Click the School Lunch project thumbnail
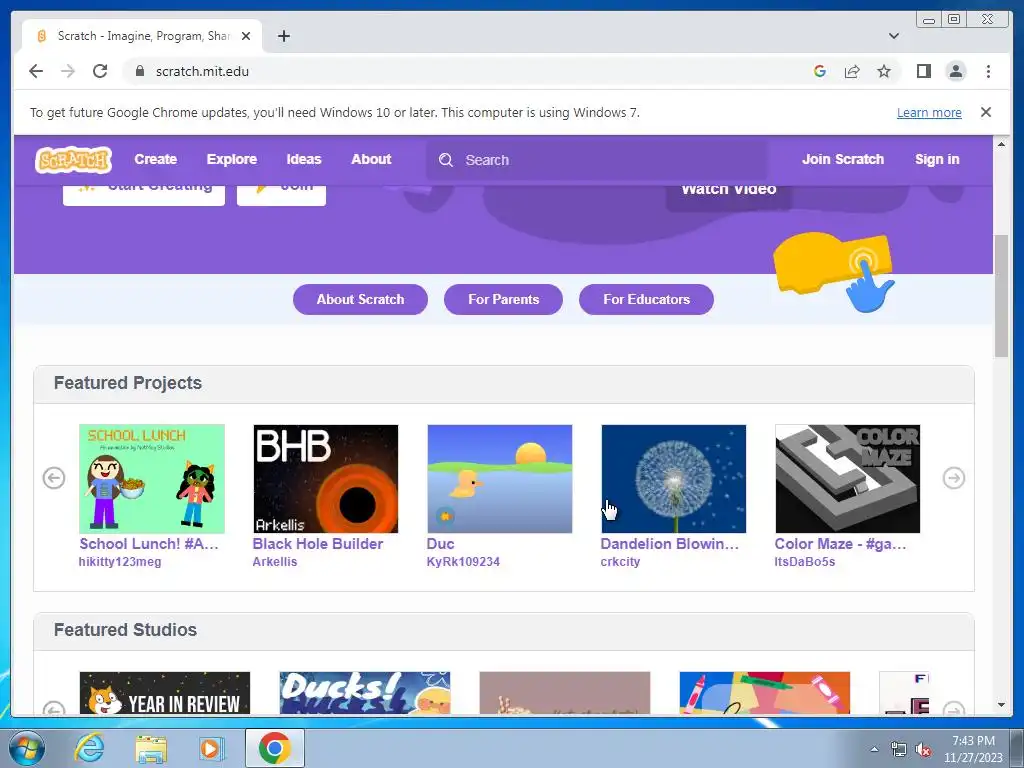Image resolution: width=1024 pixels, height=768 pixels. 152,479
